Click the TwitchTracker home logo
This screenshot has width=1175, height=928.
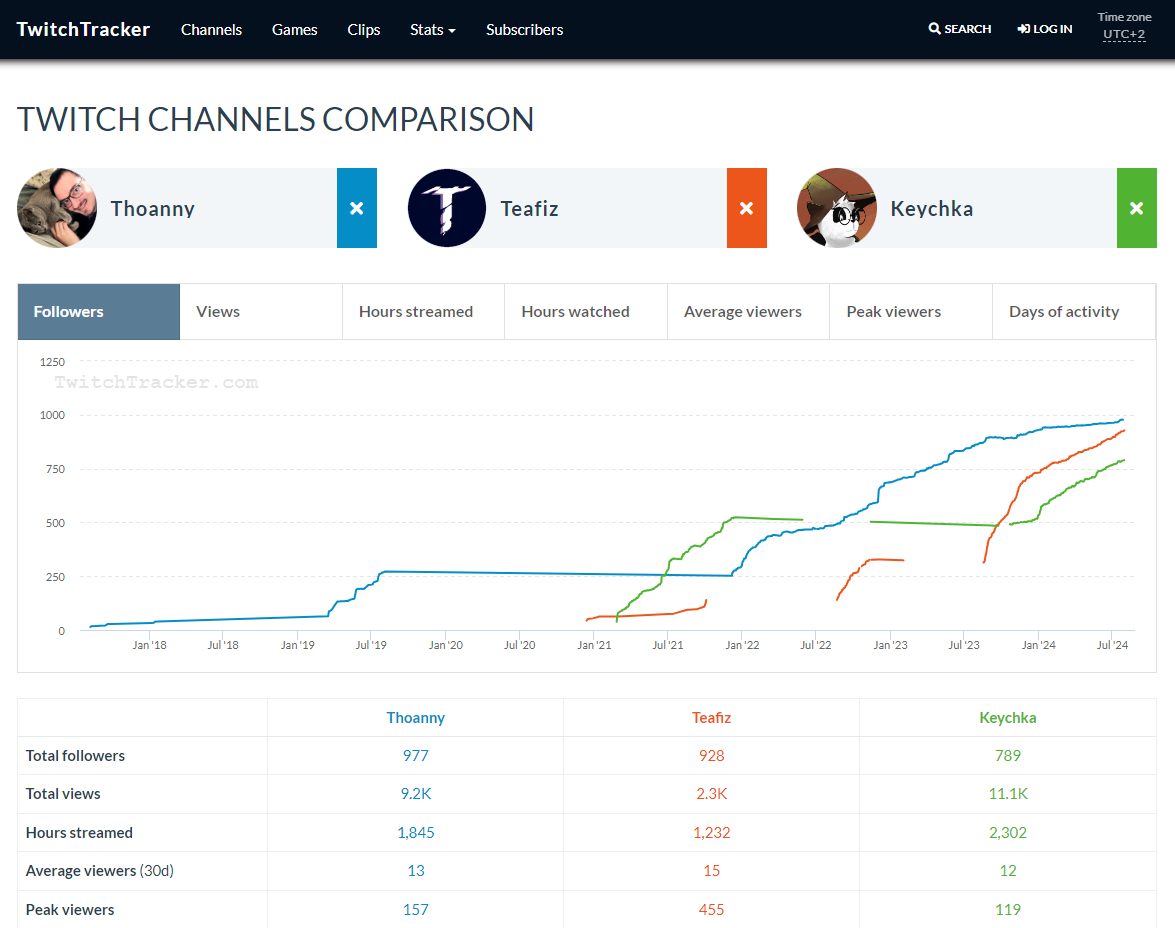83,29
